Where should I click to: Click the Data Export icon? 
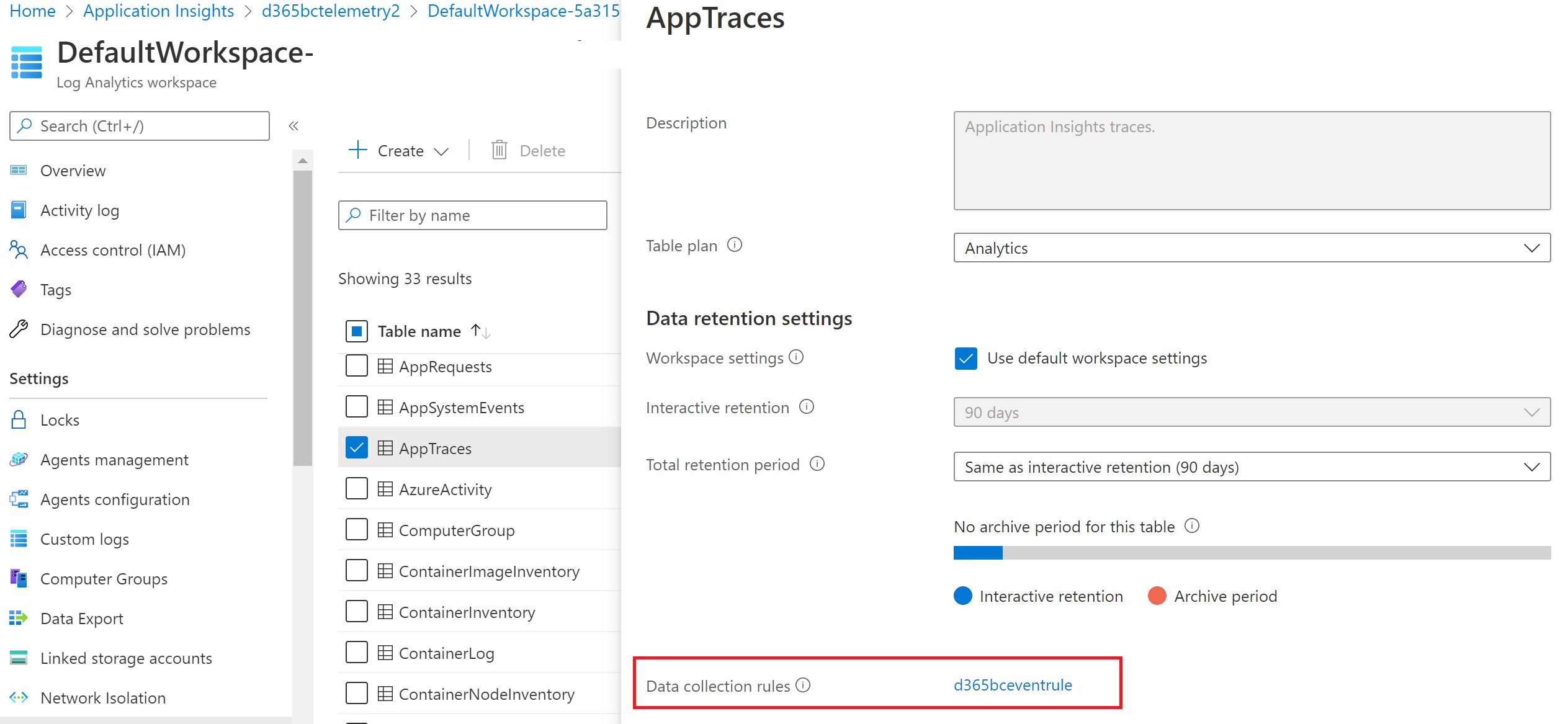tap(19, 618)
